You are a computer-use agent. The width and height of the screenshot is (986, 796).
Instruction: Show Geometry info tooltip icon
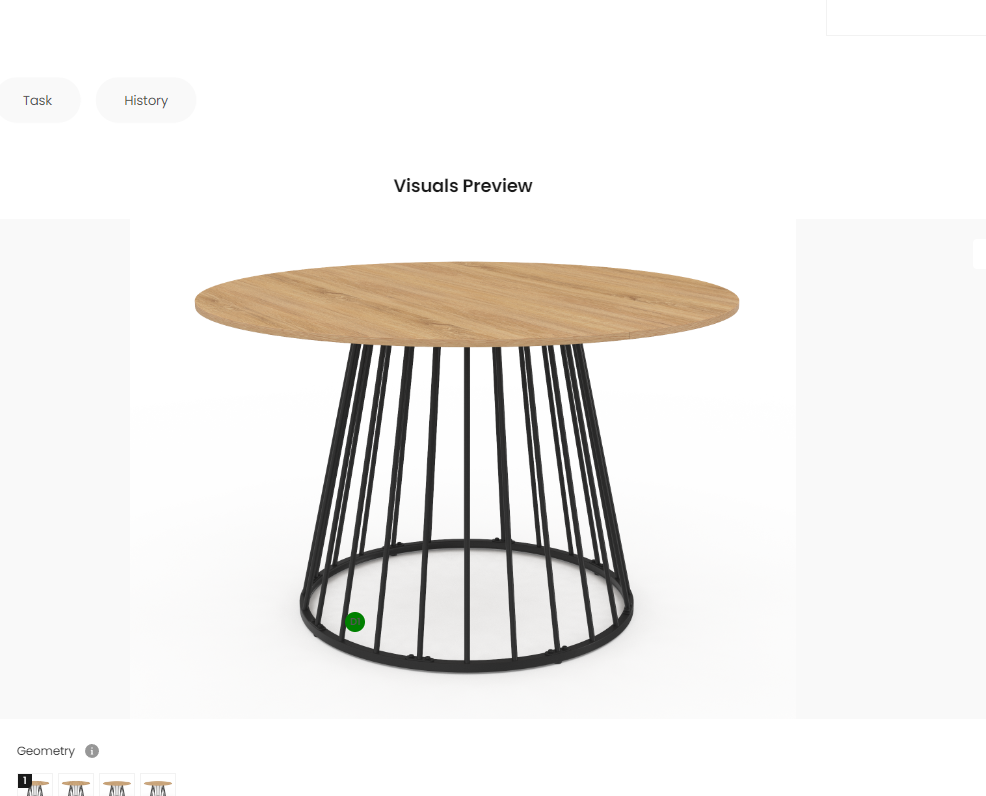(92, 751)
